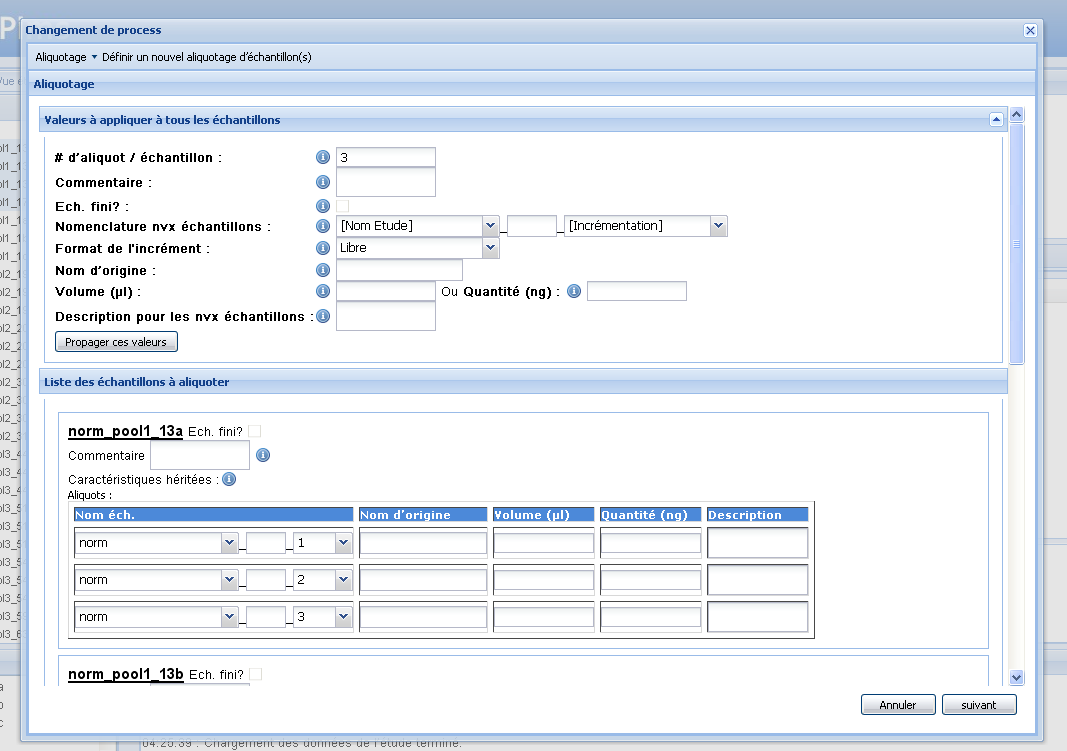Click info icon beside norm_pool1_13a Commentaire

tap(263, 455)
